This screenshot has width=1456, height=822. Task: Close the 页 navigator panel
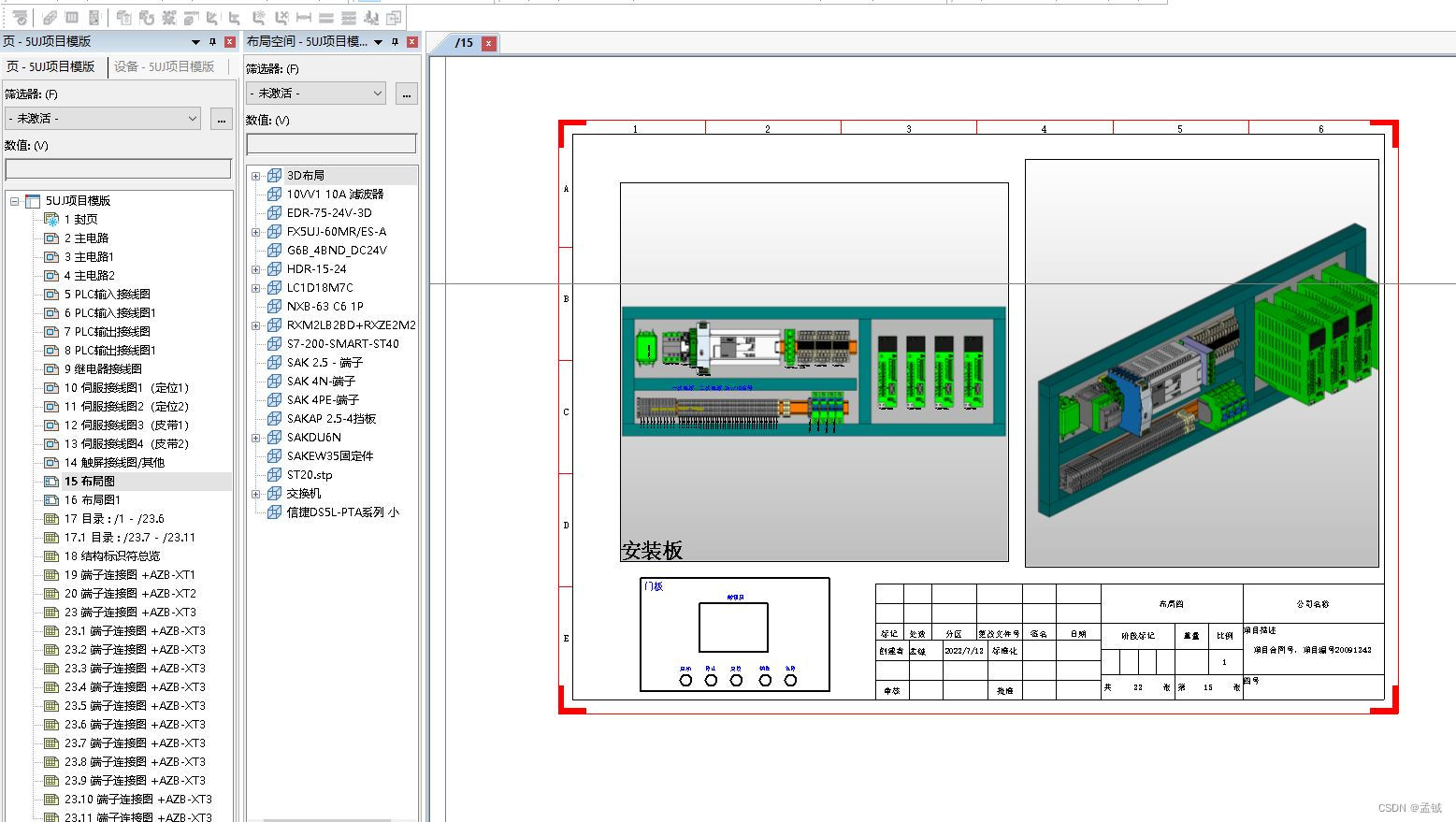(x=229, y=41)
